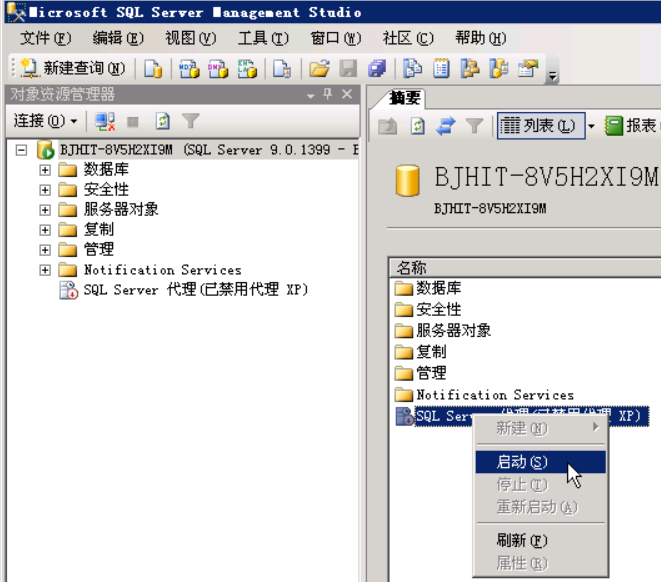Image resolution: width=661 pixels, height=582 pixels.
Task: Click the Filter funnel icon in Summary toolbar
Action: (x=474, y=126)
